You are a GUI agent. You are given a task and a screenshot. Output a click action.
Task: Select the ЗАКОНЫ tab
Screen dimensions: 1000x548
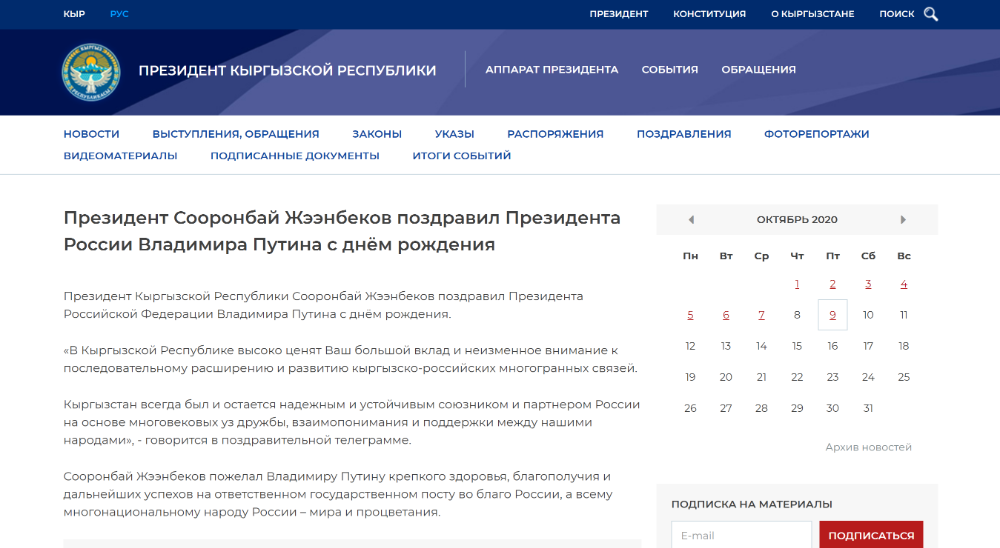pyautogui.click(x=377, y=134)
